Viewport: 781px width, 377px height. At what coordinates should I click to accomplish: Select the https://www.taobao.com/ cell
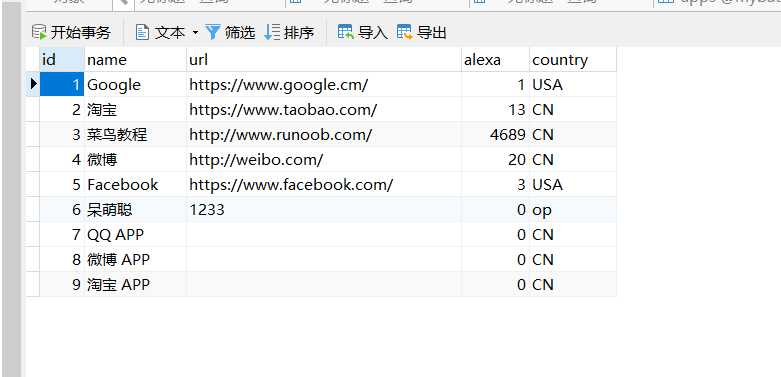click(324, 110)
